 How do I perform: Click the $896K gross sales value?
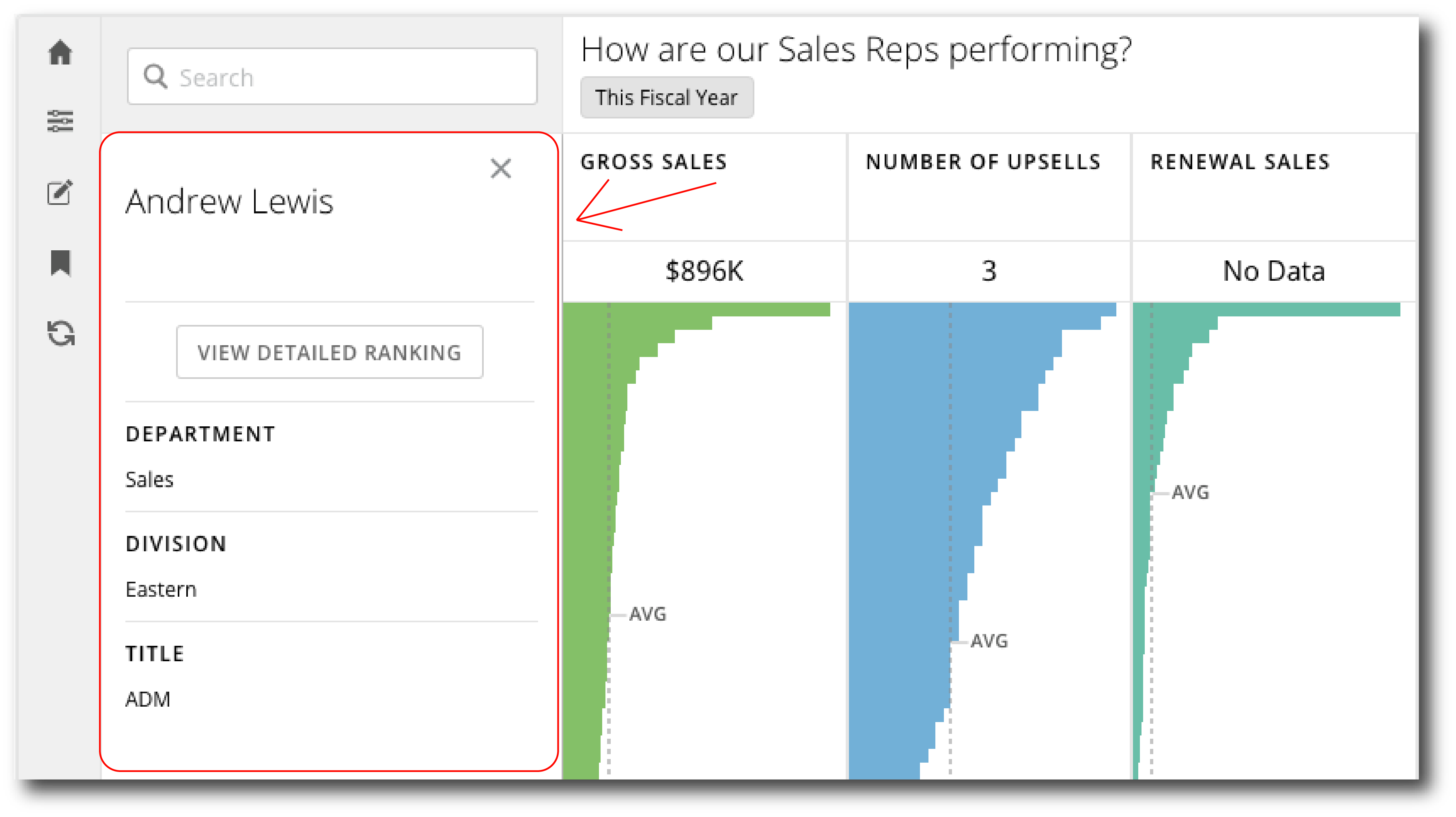click(x=704, y=271)
